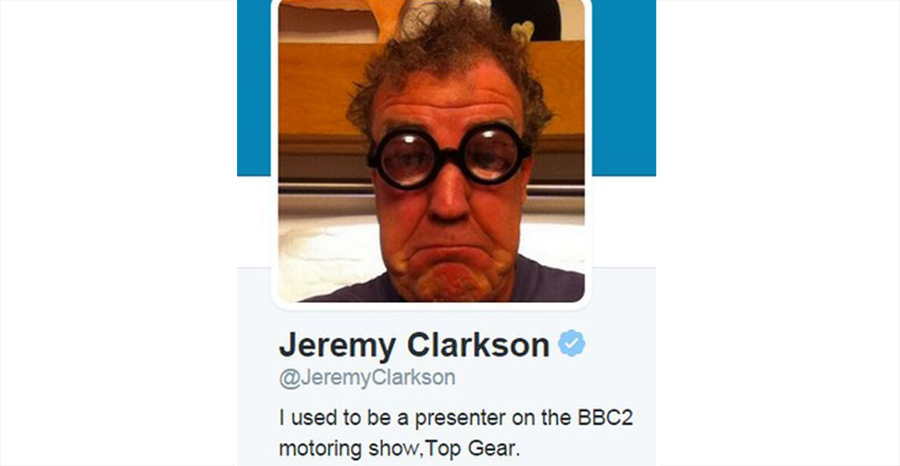Open the @JeremyClarkson handle link
This screenshot has width=900, height=466.
pyautogui.click(x=367, y=379)
